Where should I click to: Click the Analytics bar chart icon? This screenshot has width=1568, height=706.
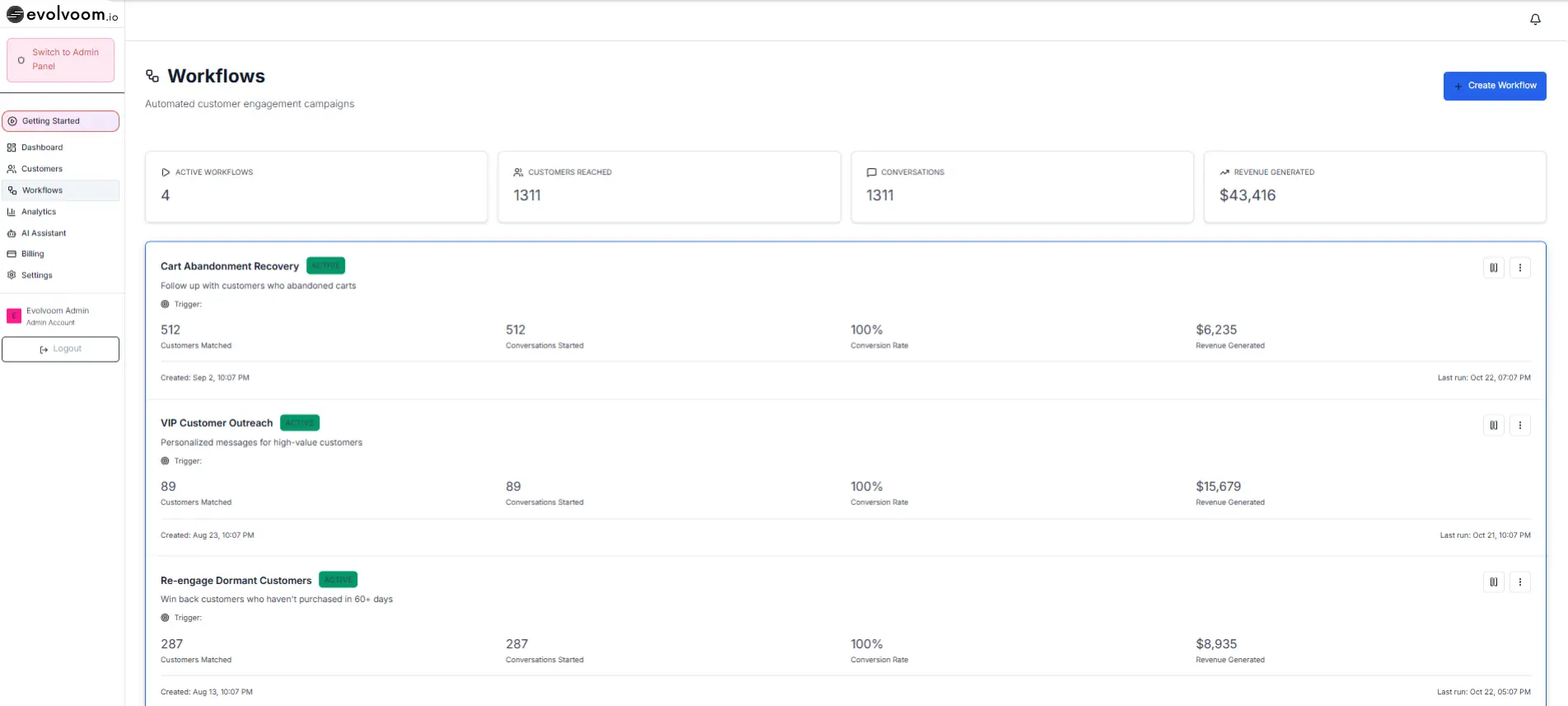[12, 212]
